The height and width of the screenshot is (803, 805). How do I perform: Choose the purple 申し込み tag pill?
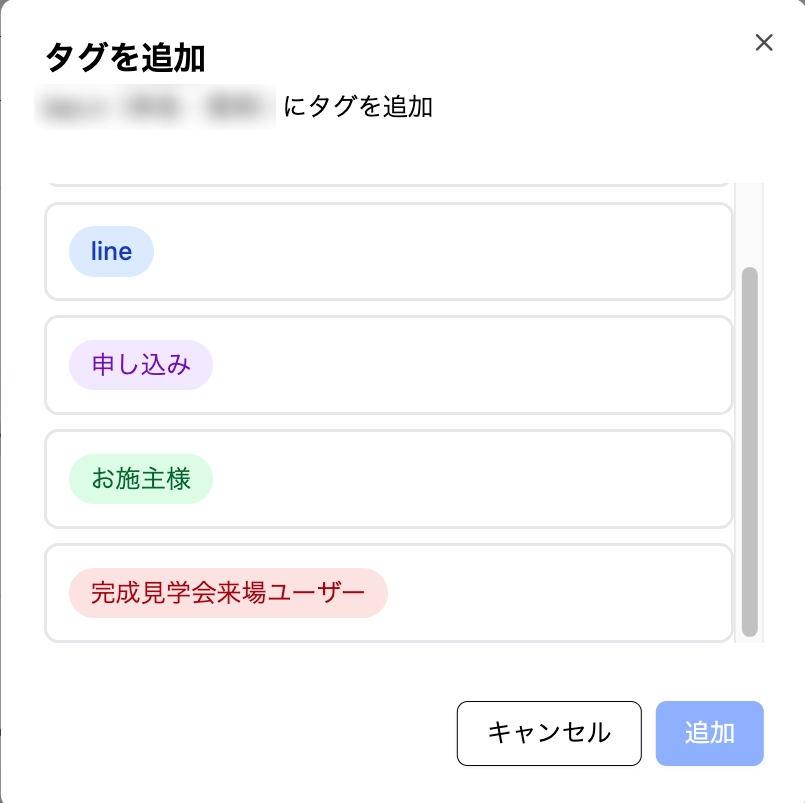click(x=141, y=365)
